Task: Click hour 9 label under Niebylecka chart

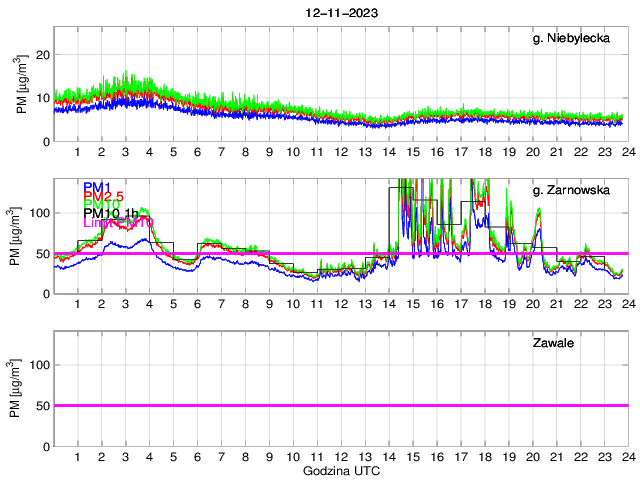Action: [x=269, y=152]
